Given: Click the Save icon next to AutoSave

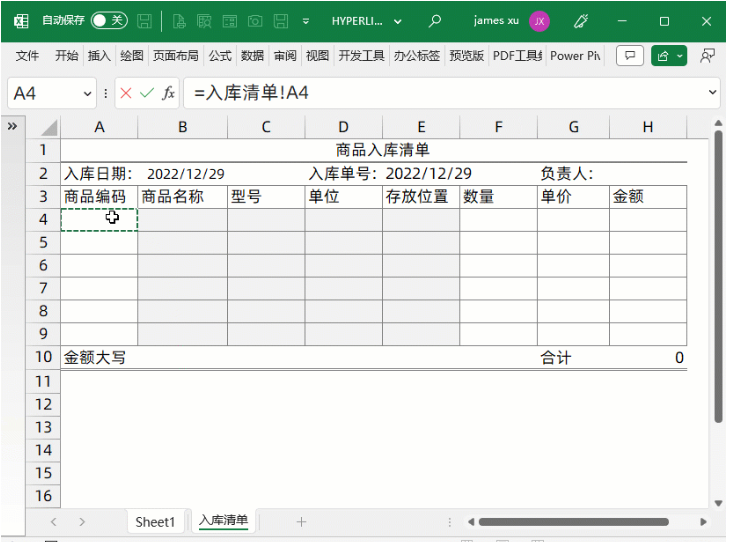Looking at the screenshot, I should click(x=144, y=21).
